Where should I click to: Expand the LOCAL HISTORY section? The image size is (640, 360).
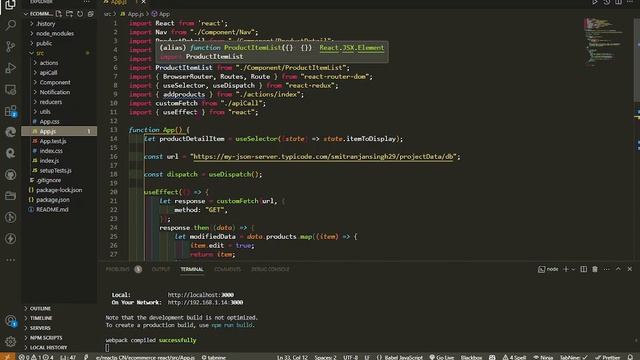48,348
